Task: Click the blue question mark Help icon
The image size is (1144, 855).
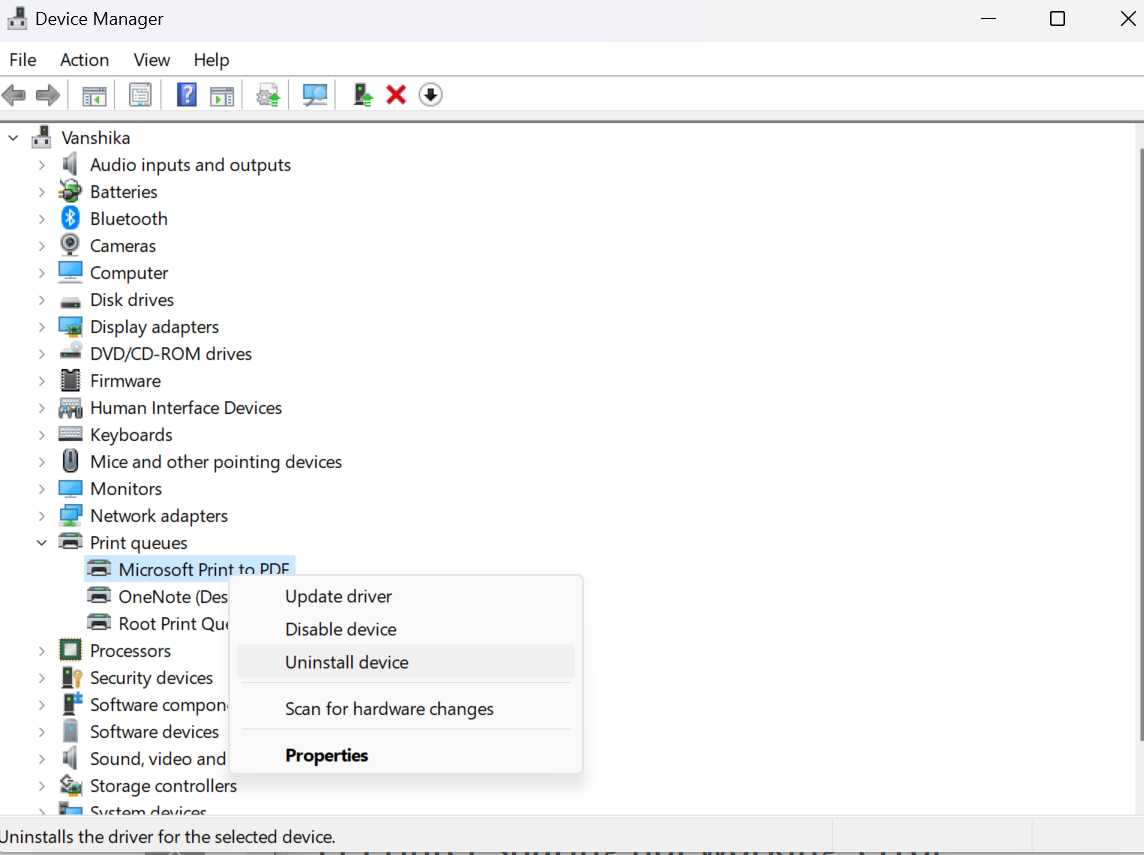Action: coord(186,95)
